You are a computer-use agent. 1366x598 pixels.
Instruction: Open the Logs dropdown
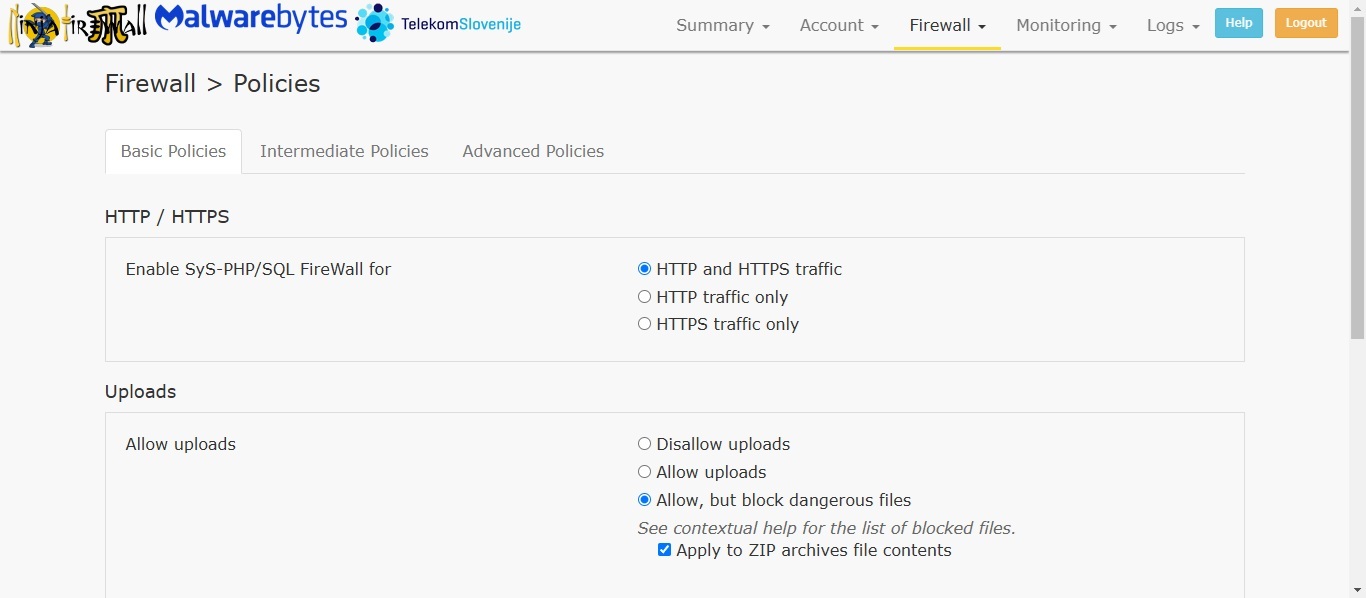[x=1172, y=26]
